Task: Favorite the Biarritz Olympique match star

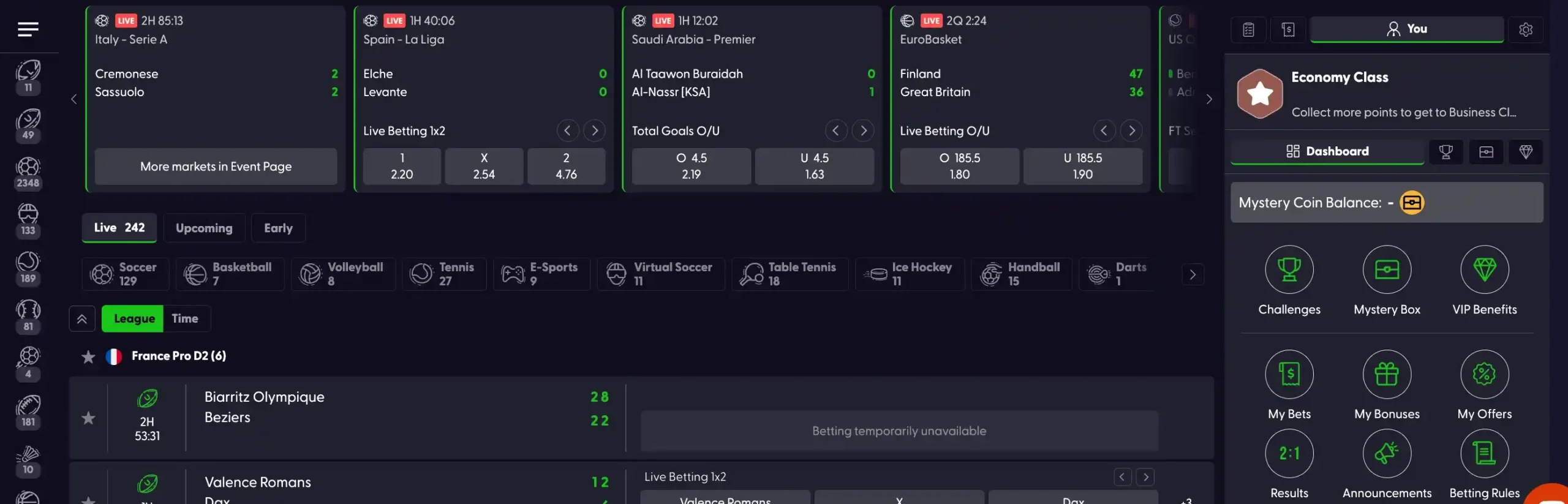Action: click(x=88, y=418)
